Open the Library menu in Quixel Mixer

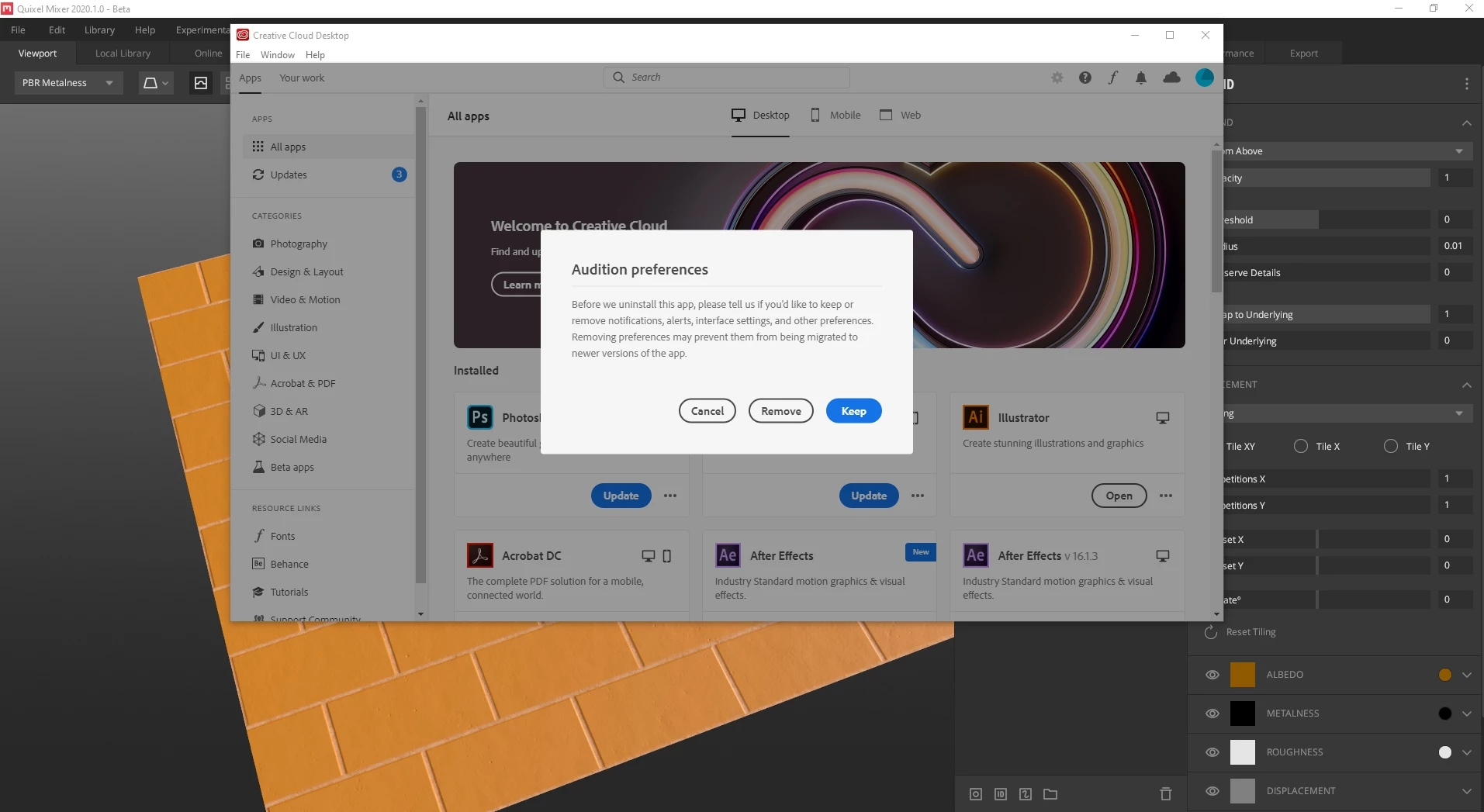99,30
